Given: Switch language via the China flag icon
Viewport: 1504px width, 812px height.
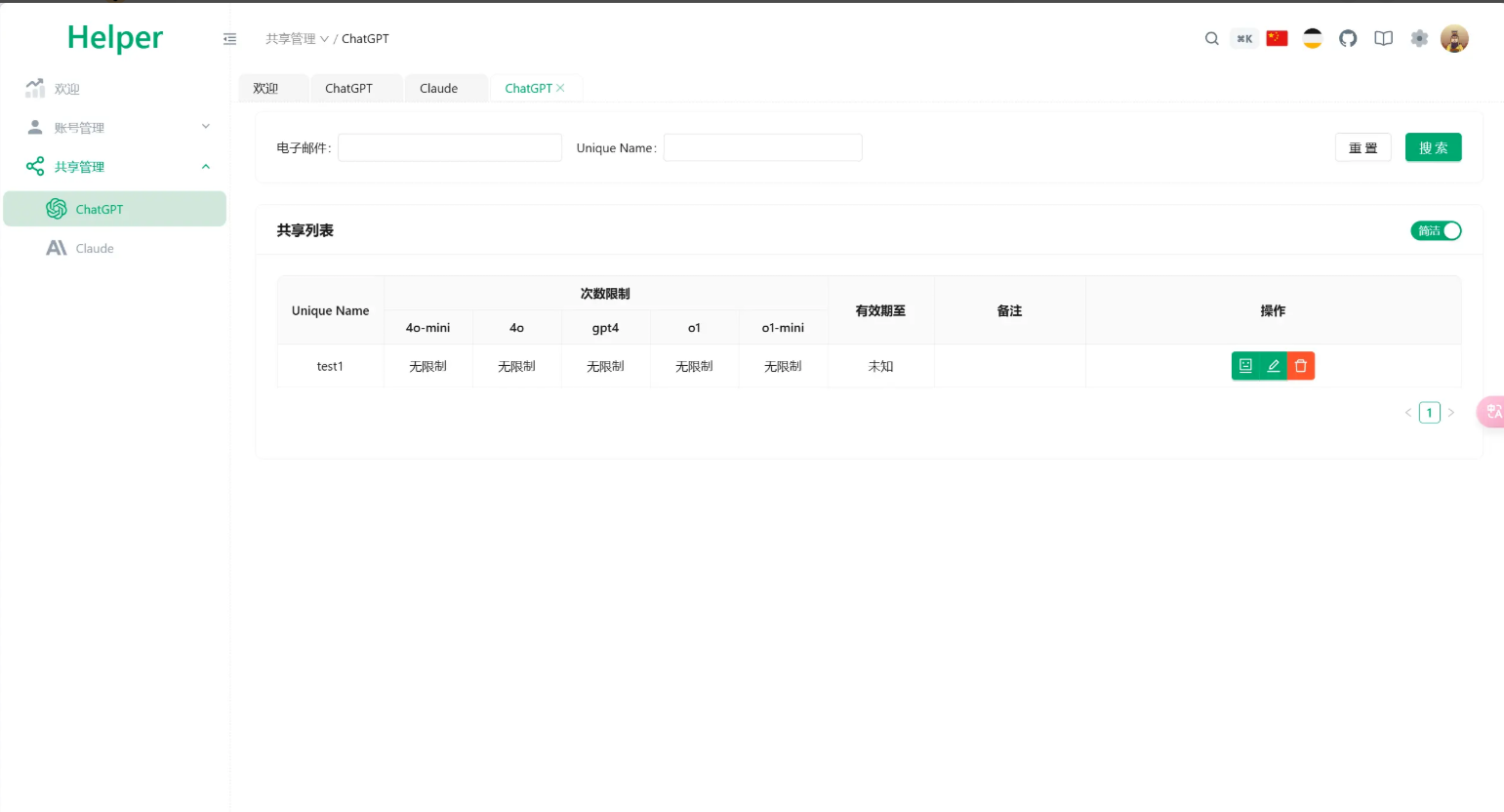Looking at the screenshot, I should [1277, 38].
